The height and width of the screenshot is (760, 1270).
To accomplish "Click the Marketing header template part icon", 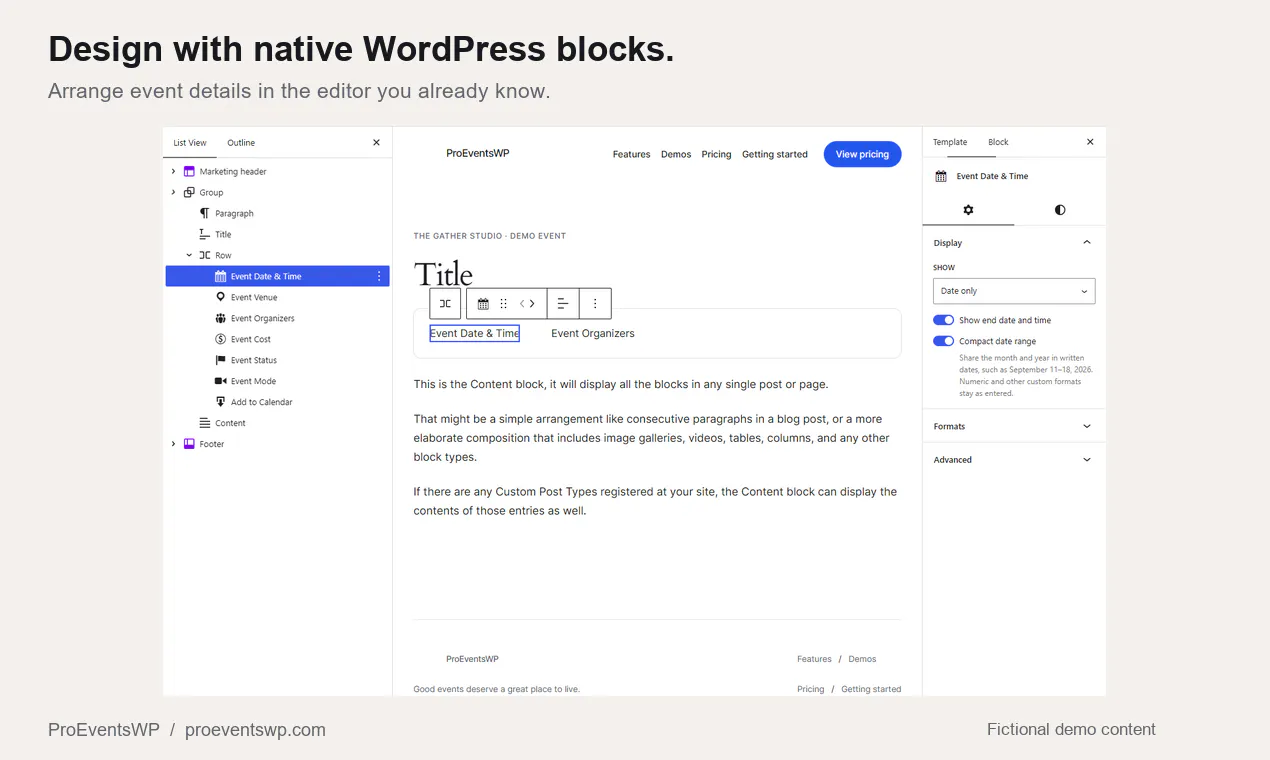I will 189,172.
